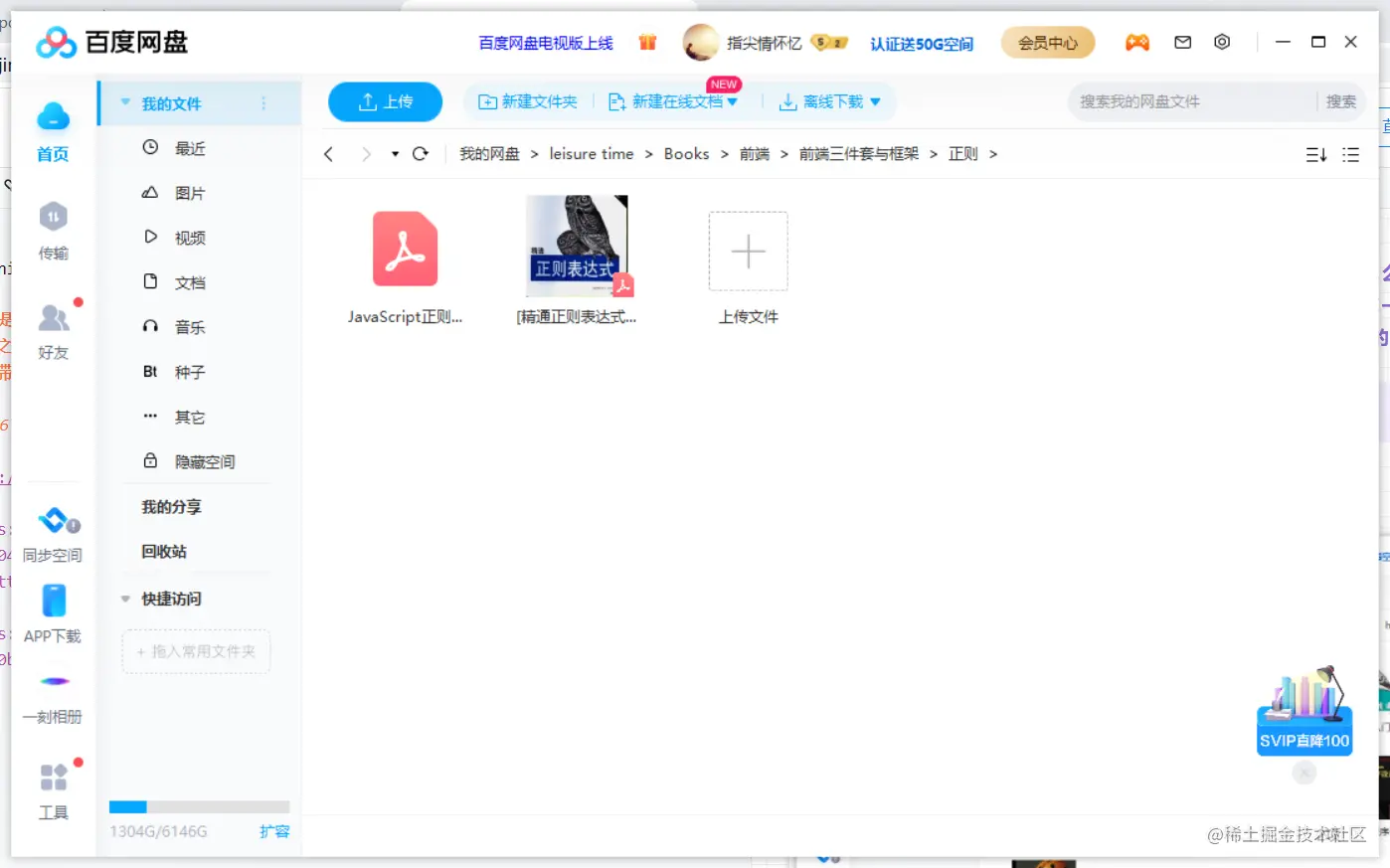Click the user avatar picture

701,42
